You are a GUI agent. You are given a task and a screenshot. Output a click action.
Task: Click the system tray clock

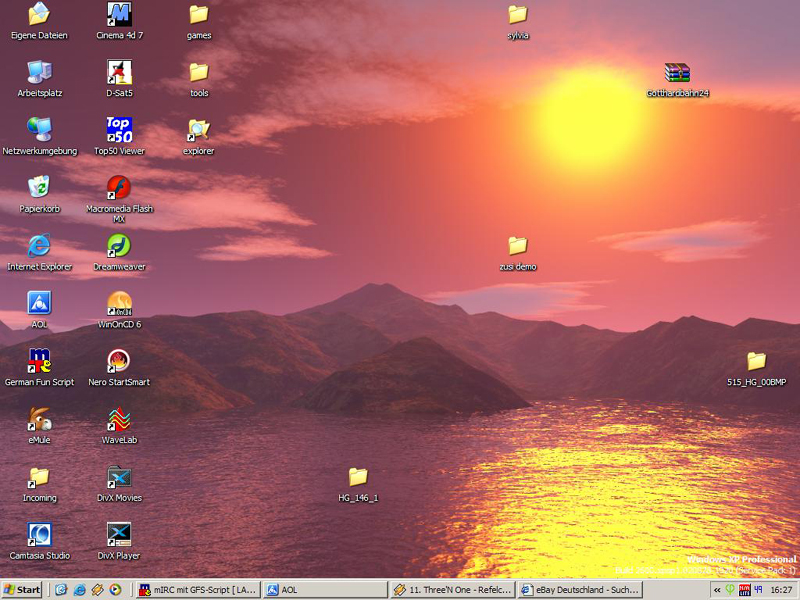781,590
